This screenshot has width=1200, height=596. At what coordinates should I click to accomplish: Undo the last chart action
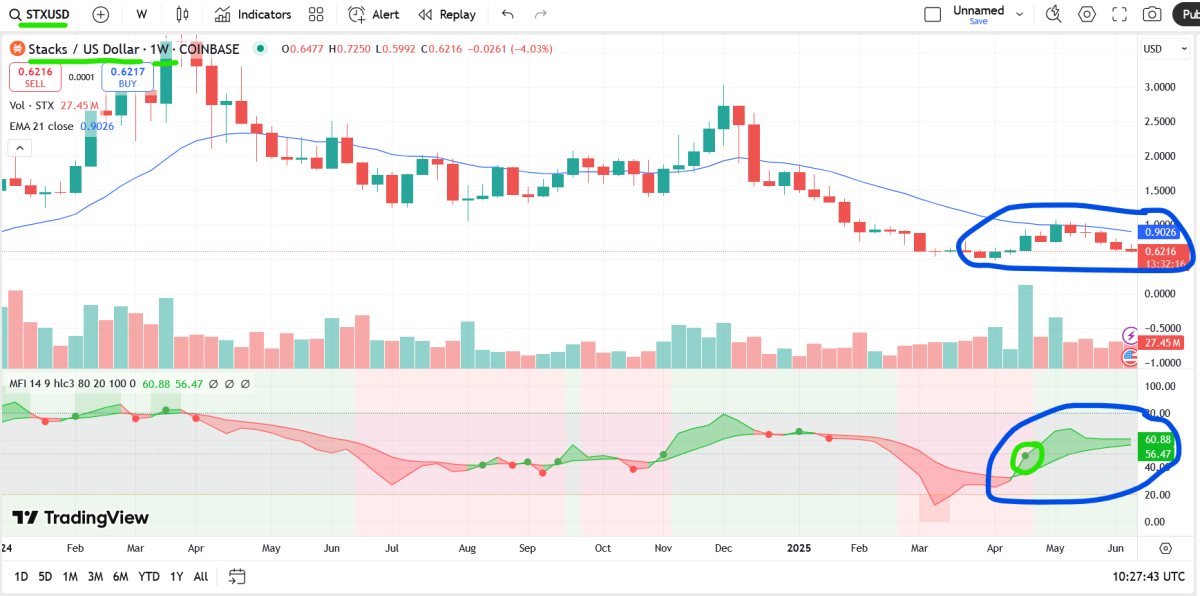point(508,14)
